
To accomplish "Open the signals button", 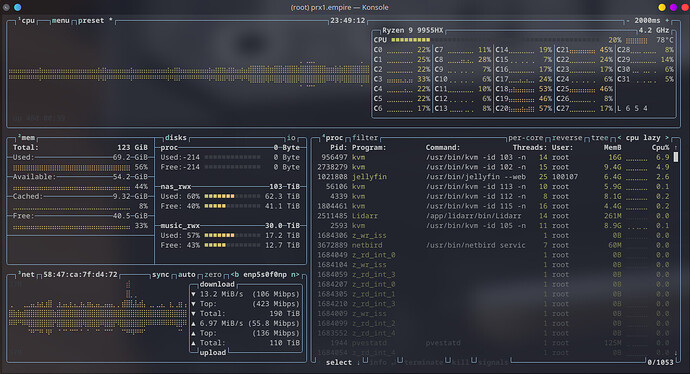I will coord(492,363).
